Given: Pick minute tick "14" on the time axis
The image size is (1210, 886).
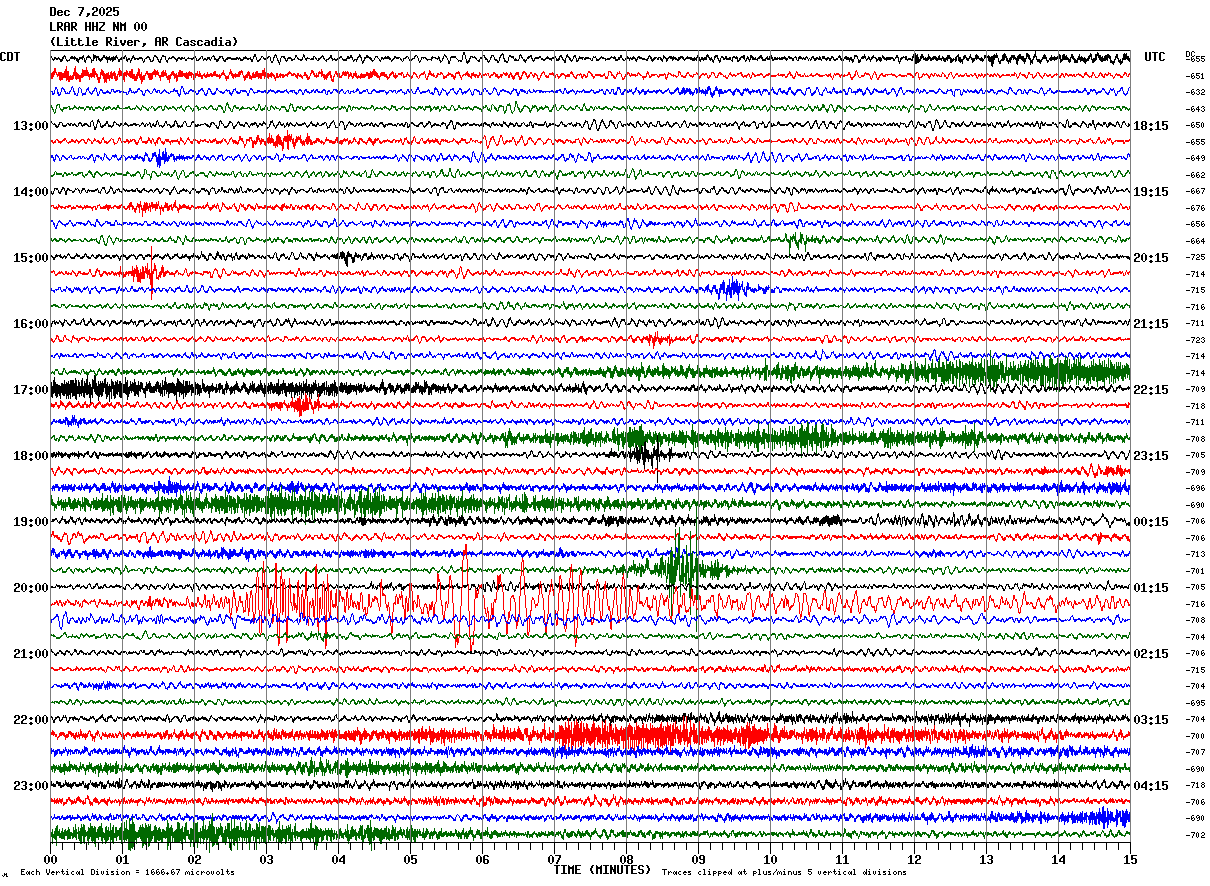Looking at the screenshot, I should 1058,860.
